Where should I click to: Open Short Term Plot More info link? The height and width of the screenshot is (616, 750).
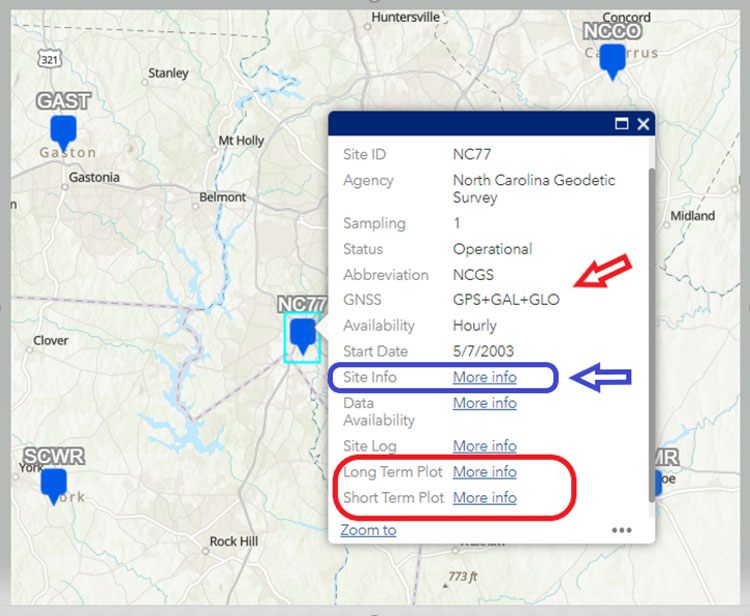[x=484, y=498]
